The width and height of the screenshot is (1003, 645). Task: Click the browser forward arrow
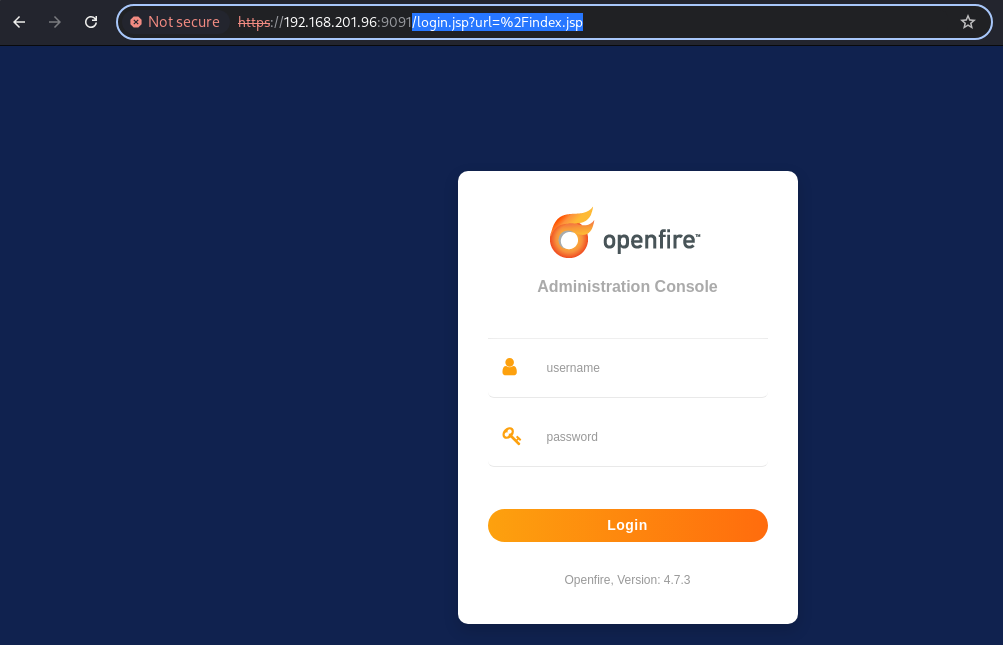[x=55, y=22]
